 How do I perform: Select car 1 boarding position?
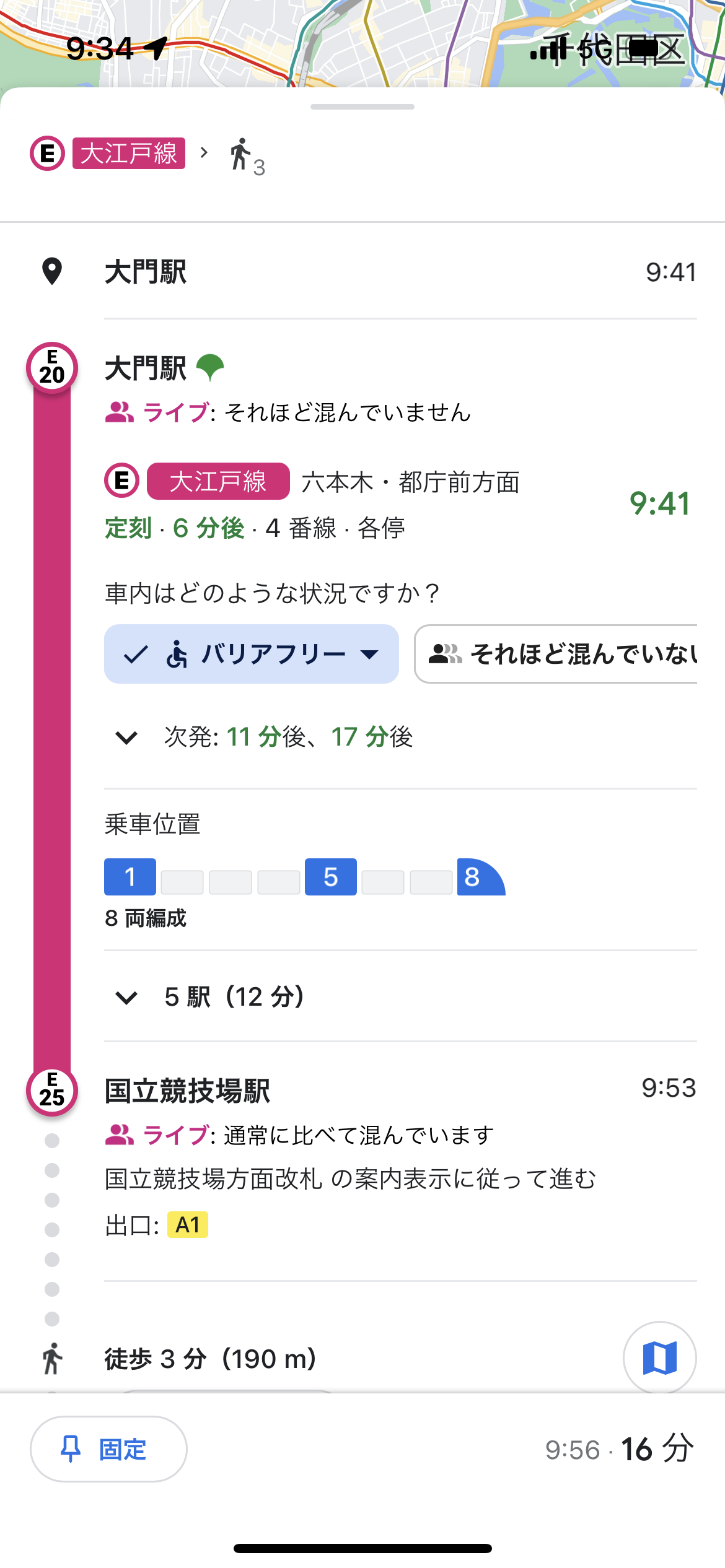pos(130,877)
